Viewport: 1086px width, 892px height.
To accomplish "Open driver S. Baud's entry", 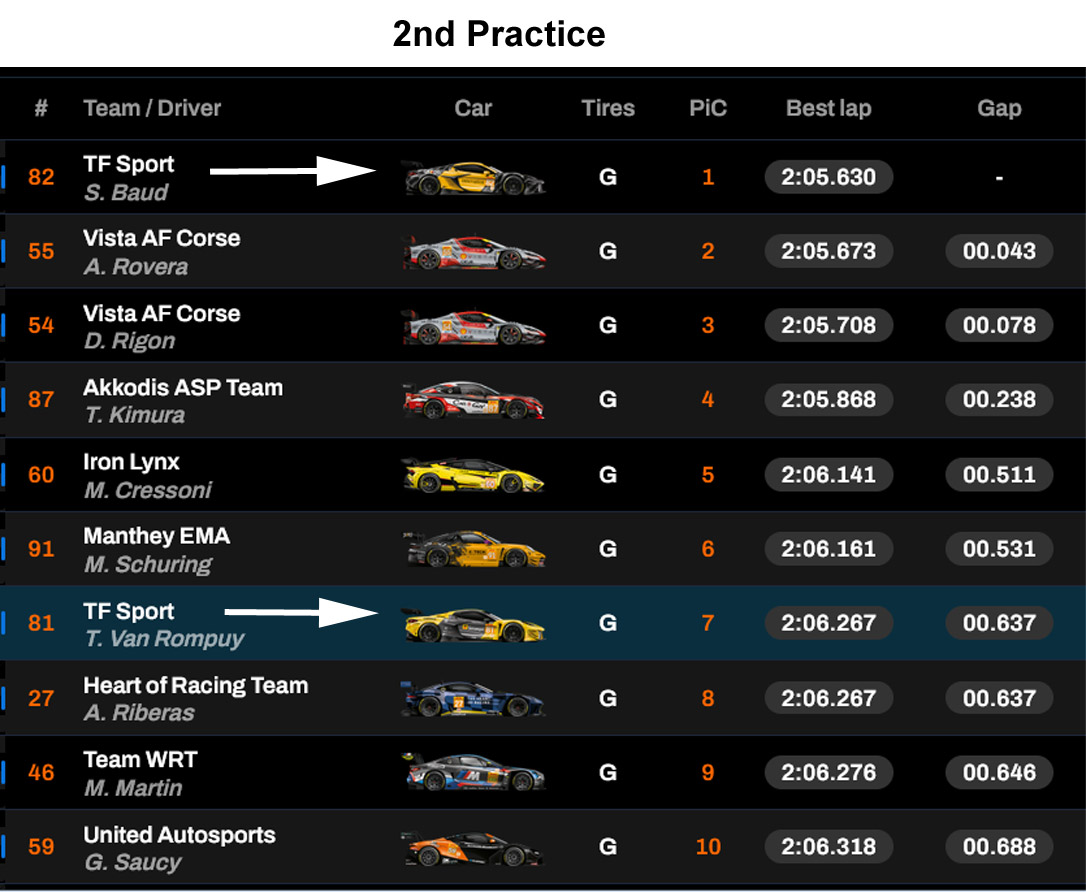I will point(126,192).
